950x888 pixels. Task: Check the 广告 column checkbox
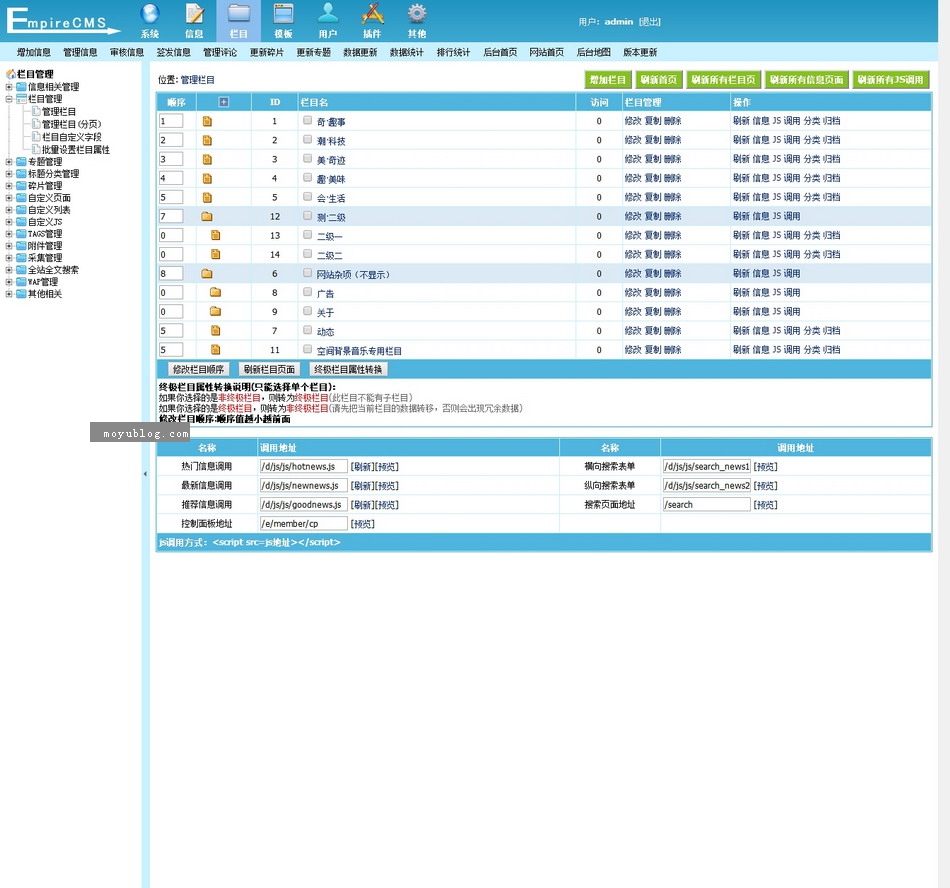click(x=308, y=292)
